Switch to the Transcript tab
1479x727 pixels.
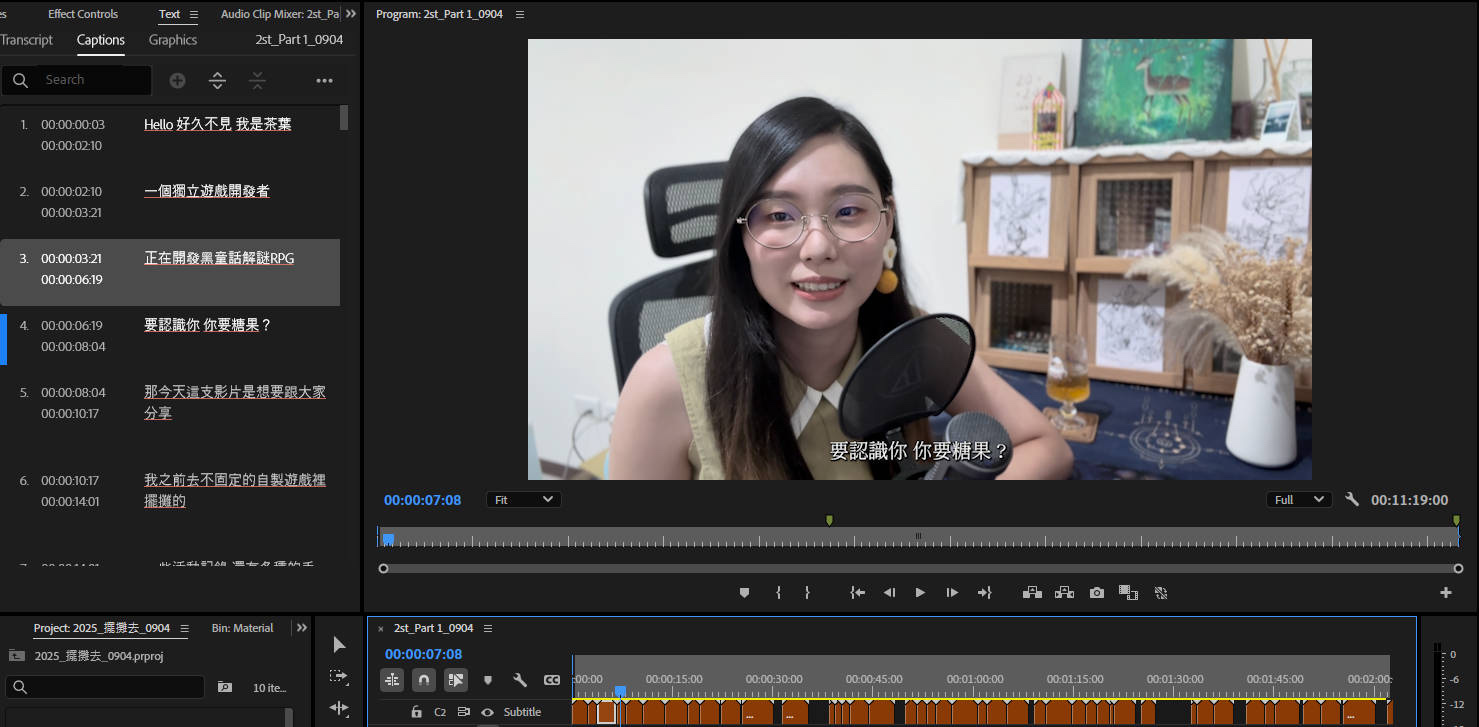click(x=27, y=40)
